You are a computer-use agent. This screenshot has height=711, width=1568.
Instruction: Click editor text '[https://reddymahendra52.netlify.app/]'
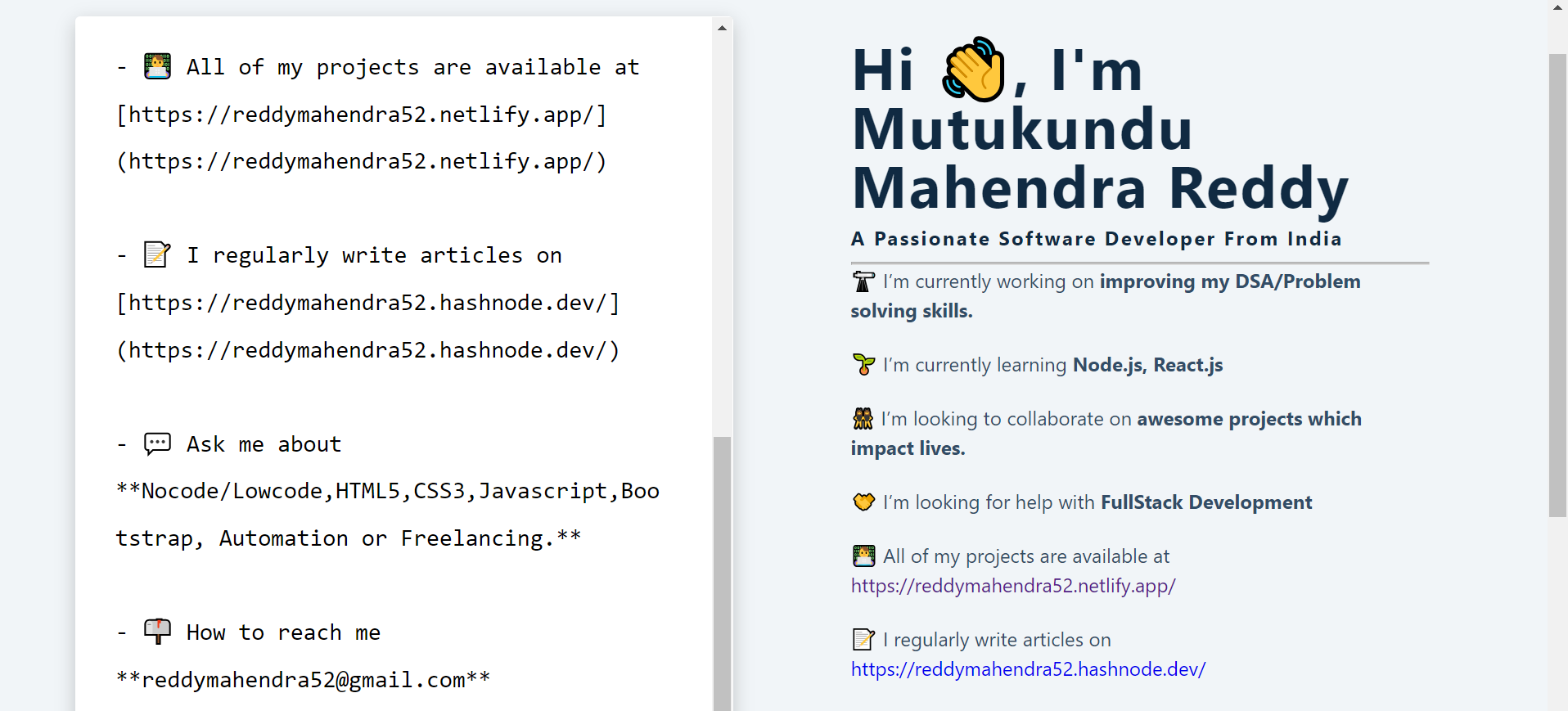[361, 115]
